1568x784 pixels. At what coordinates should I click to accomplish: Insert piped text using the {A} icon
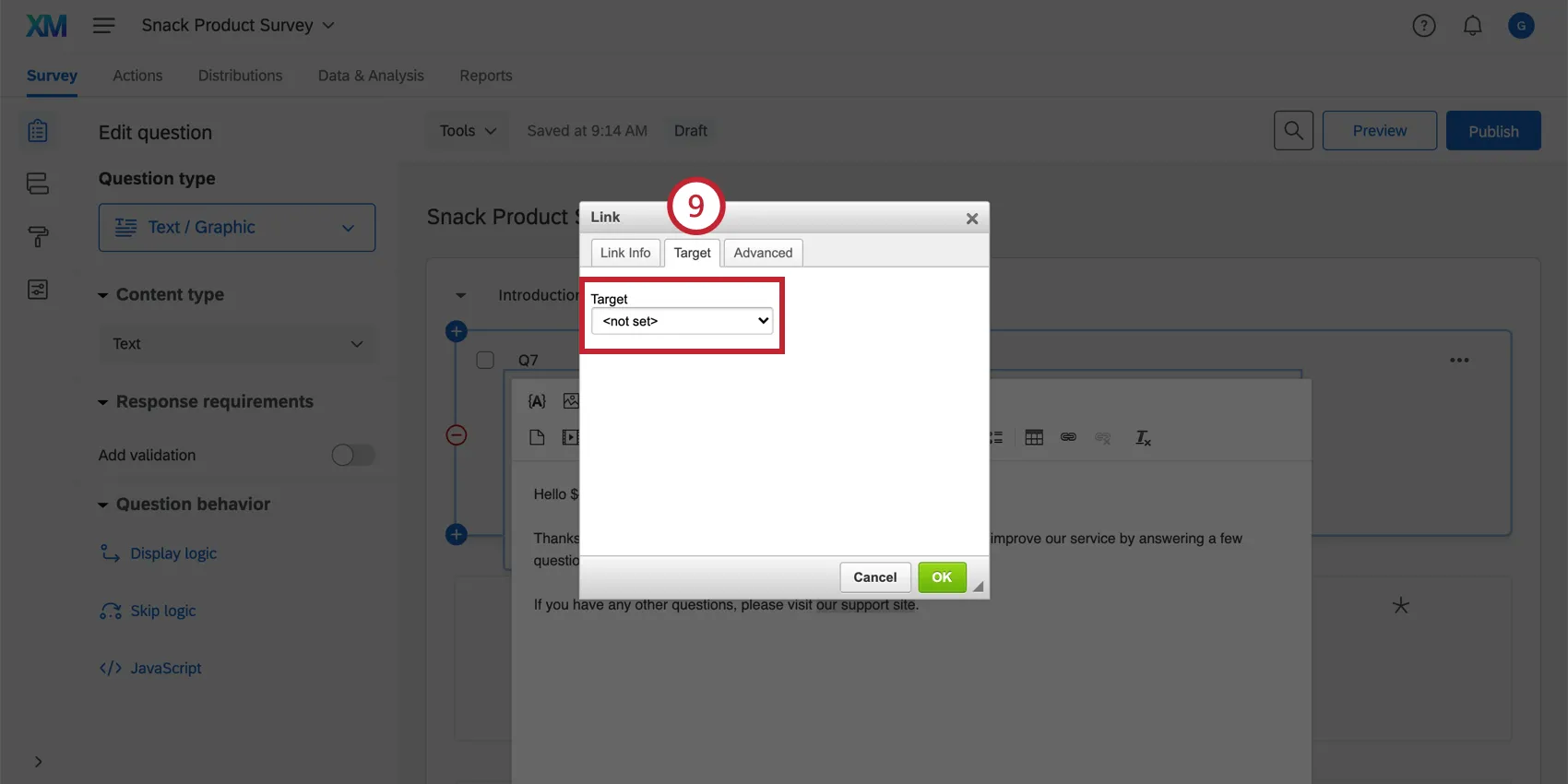coord(537,401)
